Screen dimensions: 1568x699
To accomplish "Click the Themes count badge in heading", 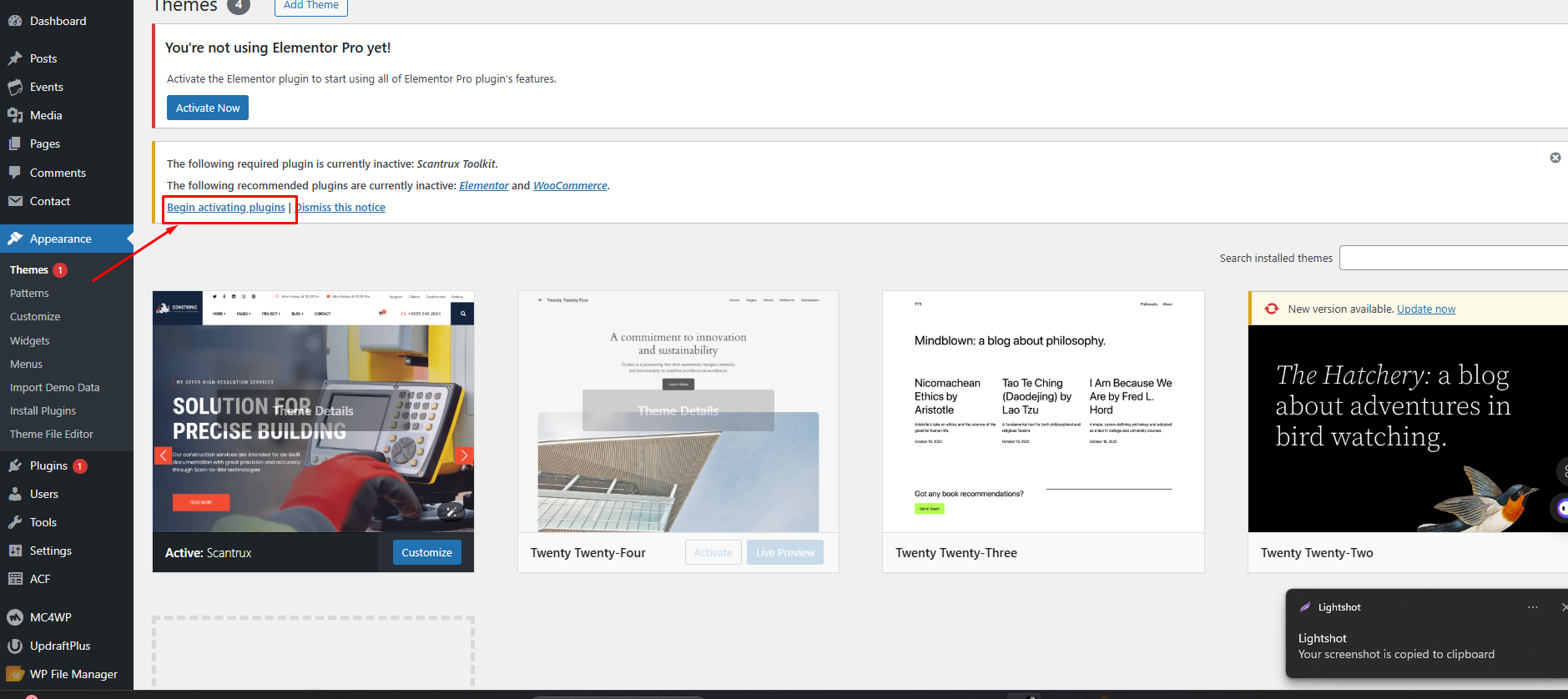I will (239, 5).
